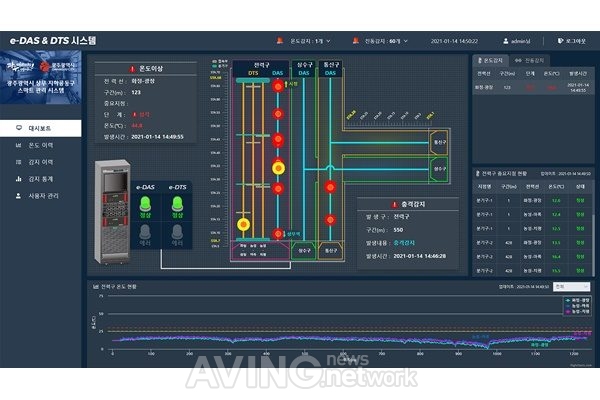Expand the 온도감지 : 1개 dropdown

coord(310,41)
